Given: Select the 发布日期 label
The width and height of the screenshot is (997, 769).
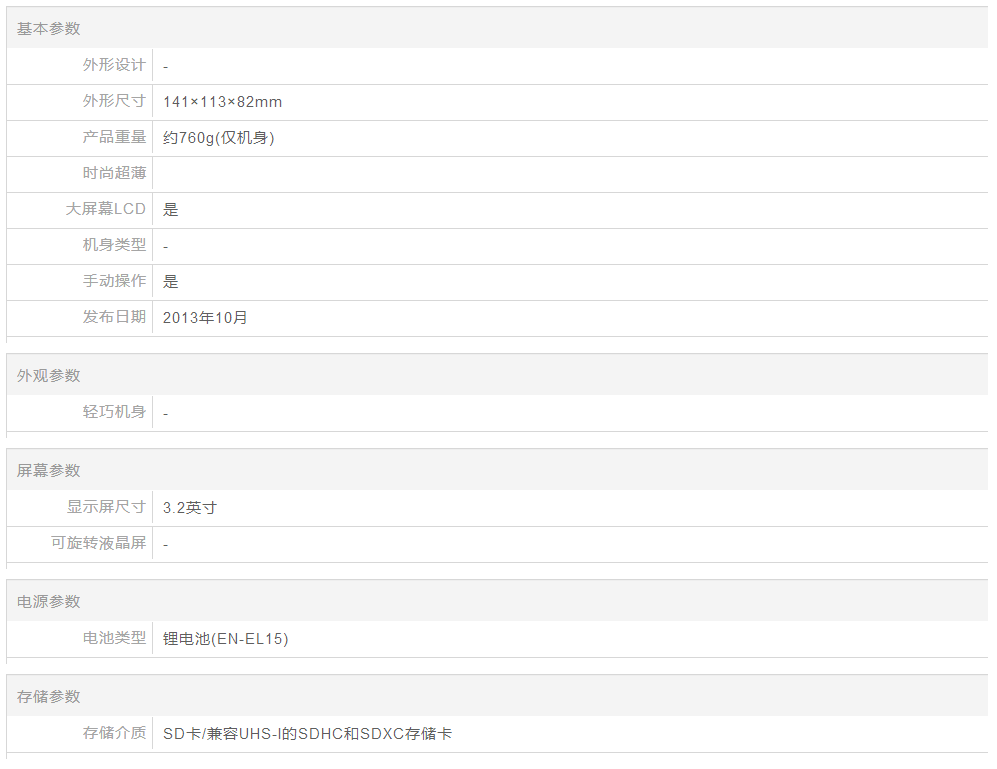Looking at the screenshot, I should tap(114, 317).
